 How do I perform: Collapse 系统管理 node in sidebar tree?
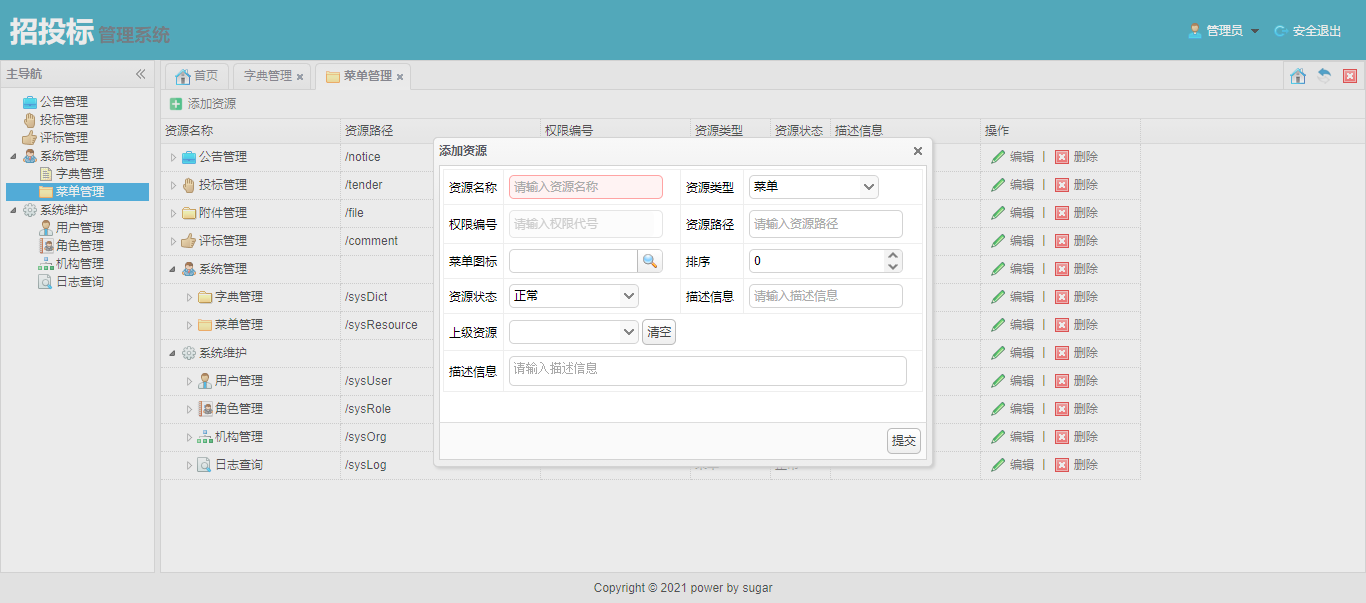coord(13,156)
